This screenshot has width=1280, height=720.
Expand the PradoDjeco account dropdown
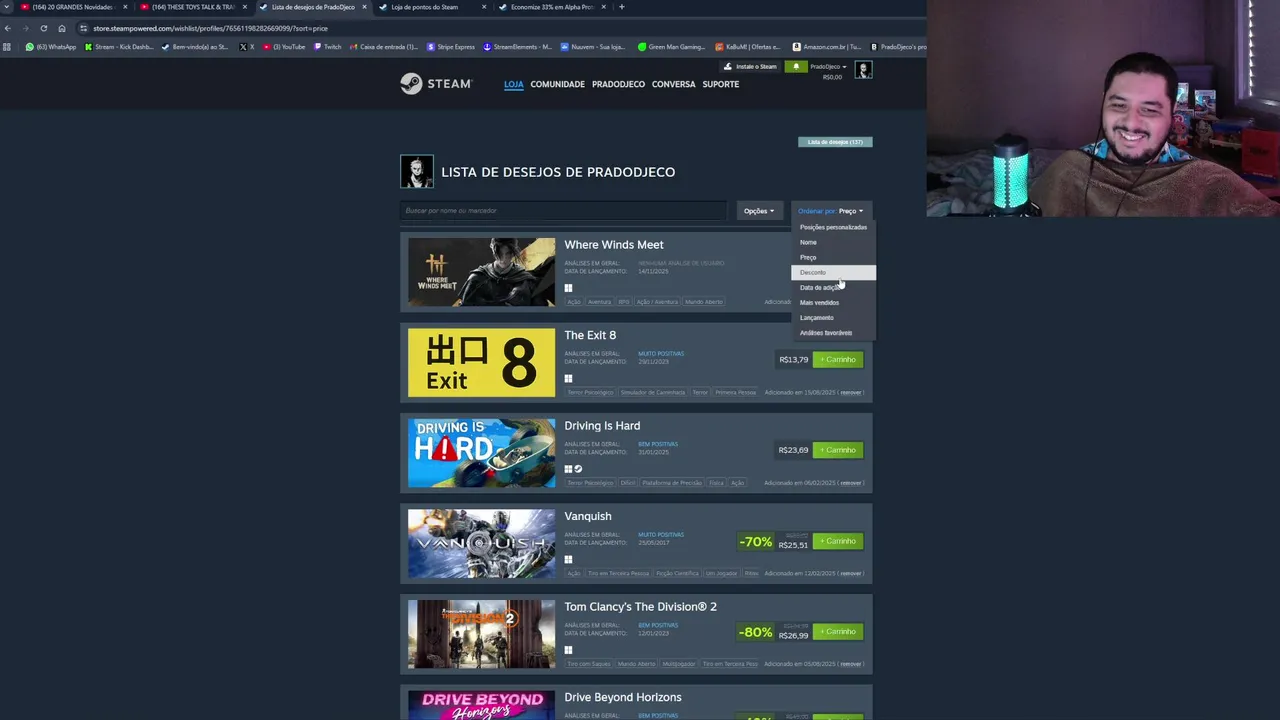[x=828, y=67]
